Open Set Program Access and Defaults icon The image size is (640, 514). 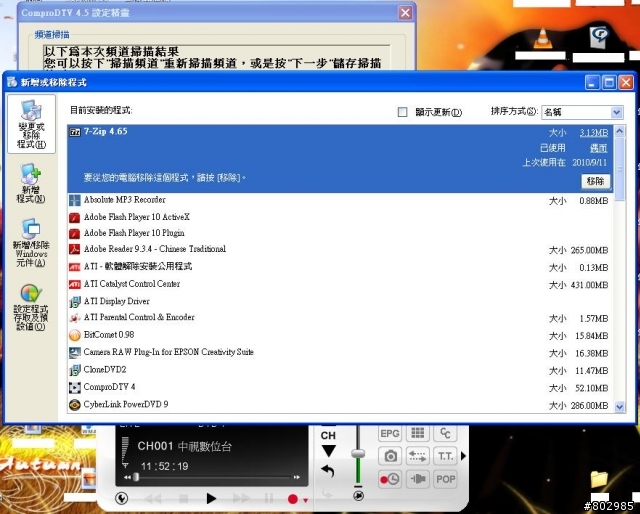[31, 307]
